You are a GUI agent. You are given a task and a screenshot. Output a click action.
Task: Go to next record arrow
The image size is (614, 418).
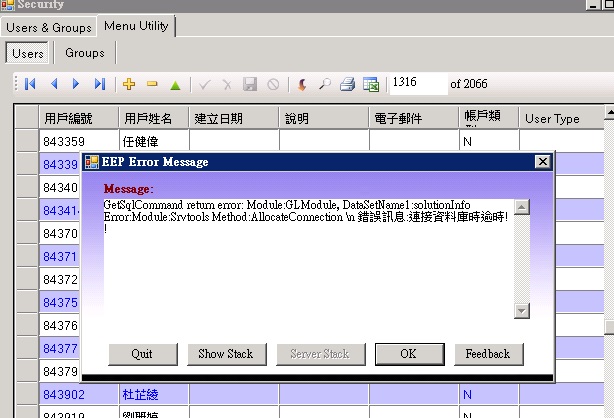(77, 85)
